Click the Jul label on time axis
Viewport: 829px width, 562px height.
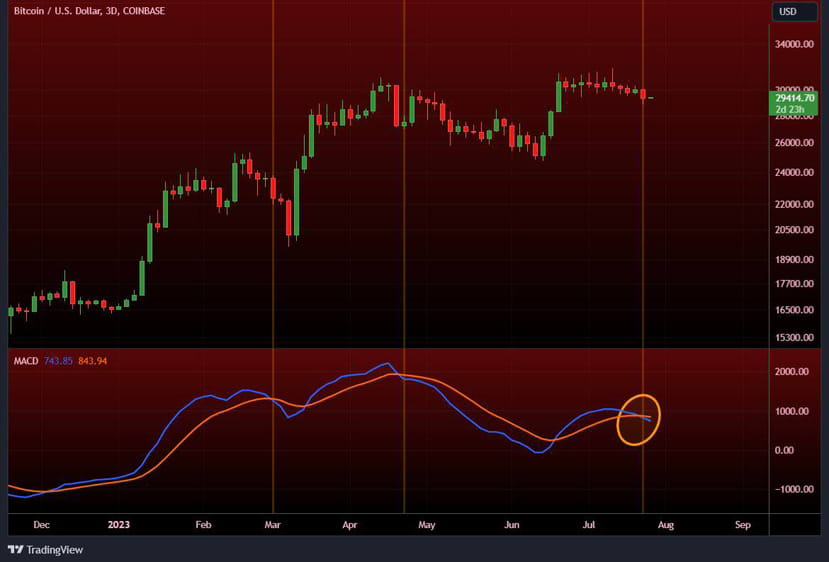click(588, 525)
